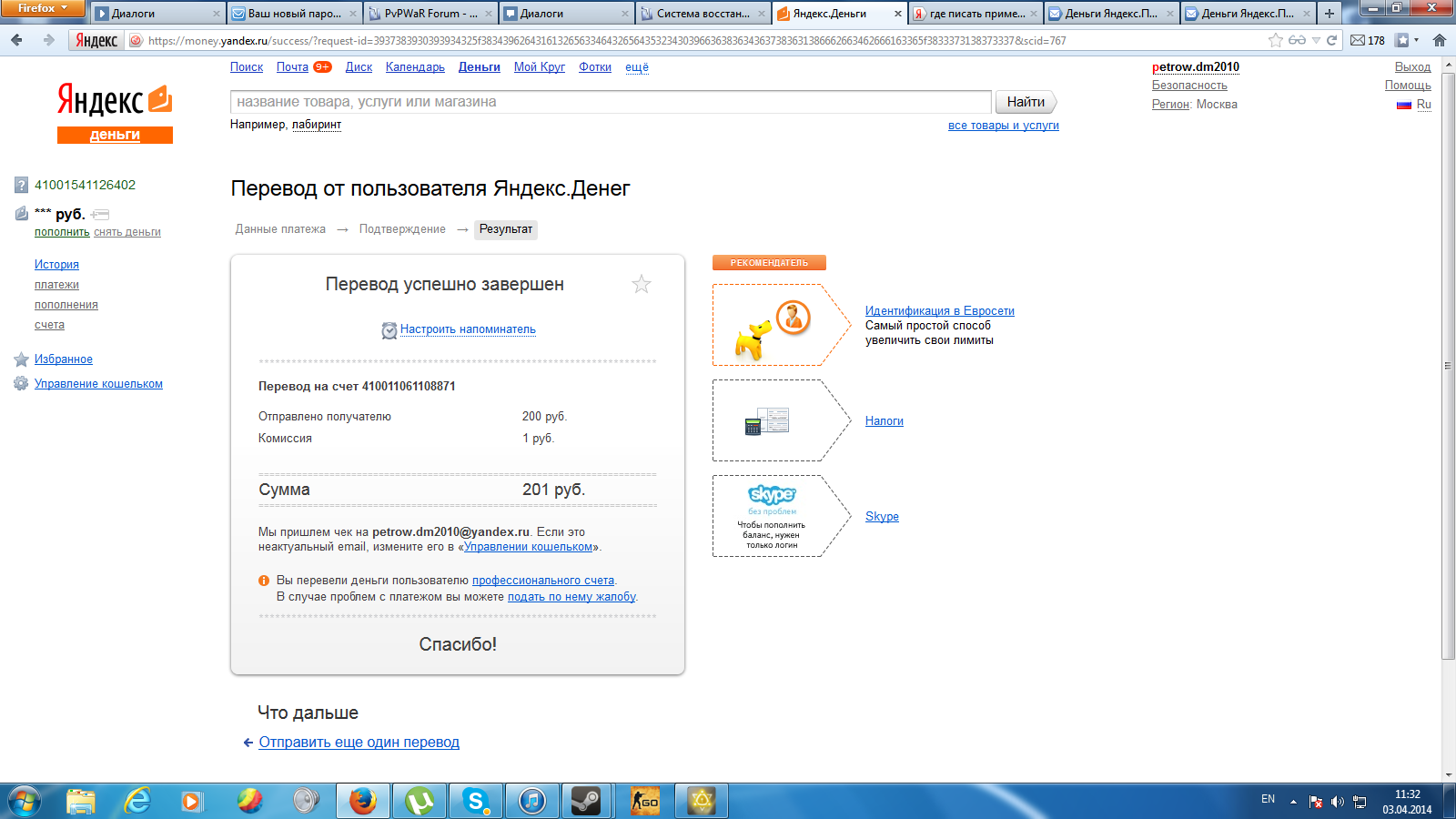
Task: Click the 'Помощь' help link
Action: point(1408,86)
